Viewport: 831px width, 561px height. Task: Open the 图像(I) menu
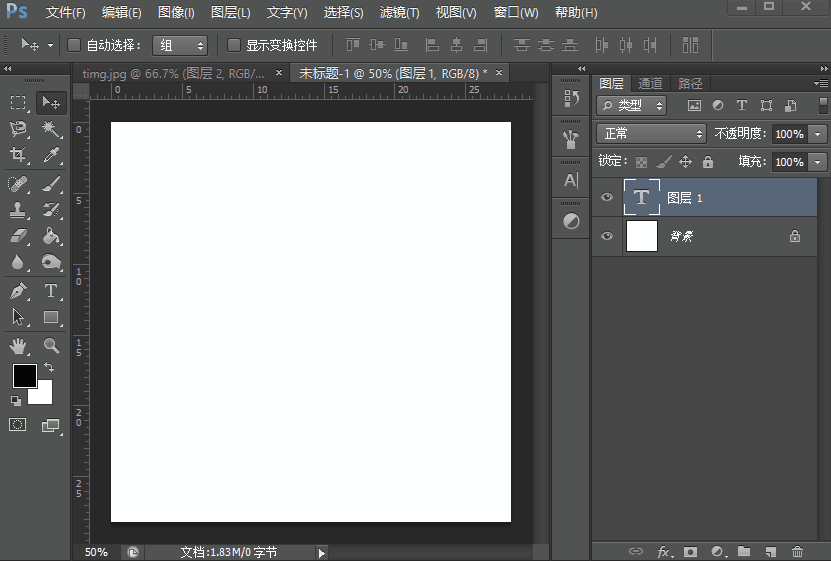pyautogui.click(x=176, y=12)
